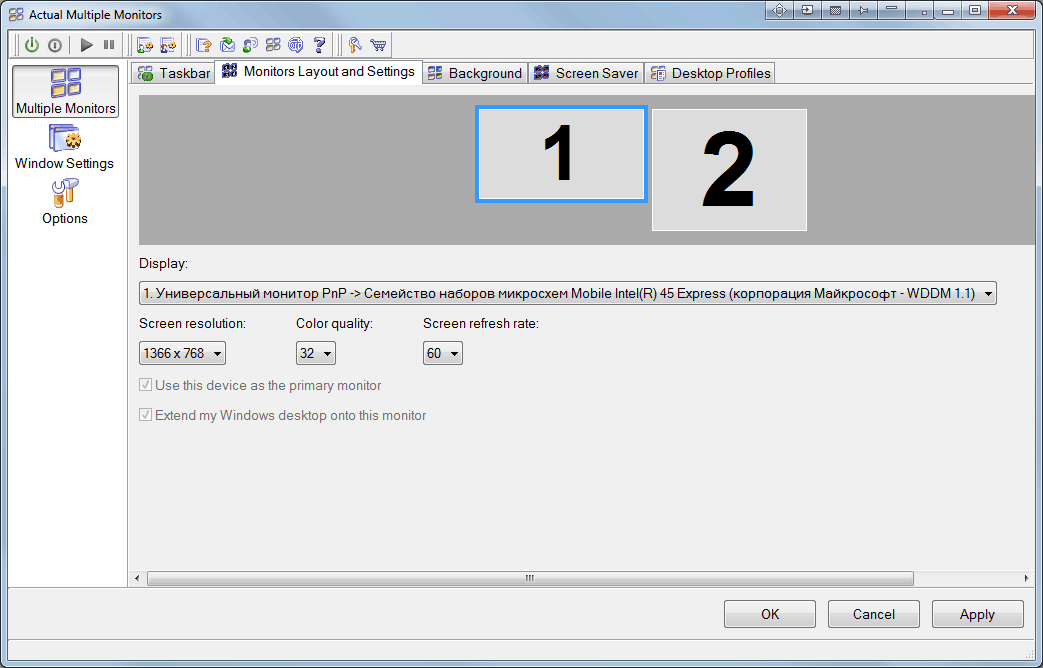Select the Monitors Layout and Settings tab
1043x668 pixels.
[319, 71]
